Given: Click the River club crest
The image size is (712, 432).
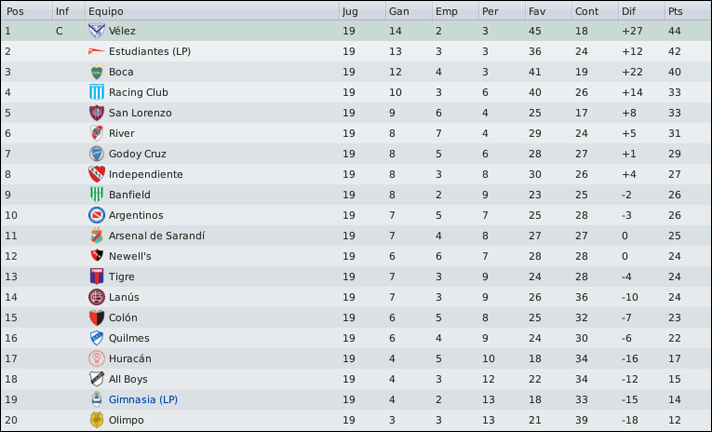Looking at the screenshot, I should coord(96,133).
